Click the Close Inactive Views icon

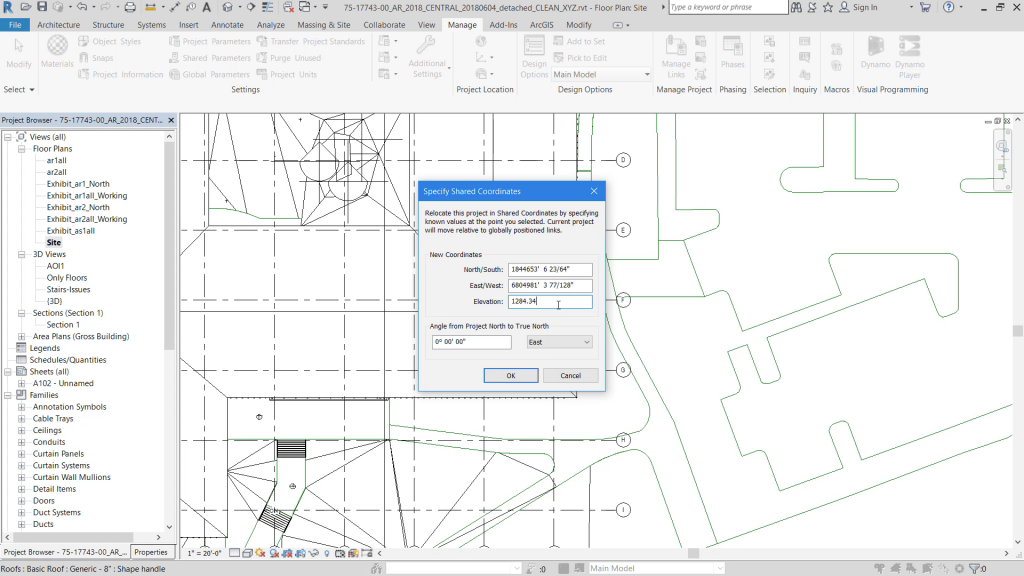point(288,7)
